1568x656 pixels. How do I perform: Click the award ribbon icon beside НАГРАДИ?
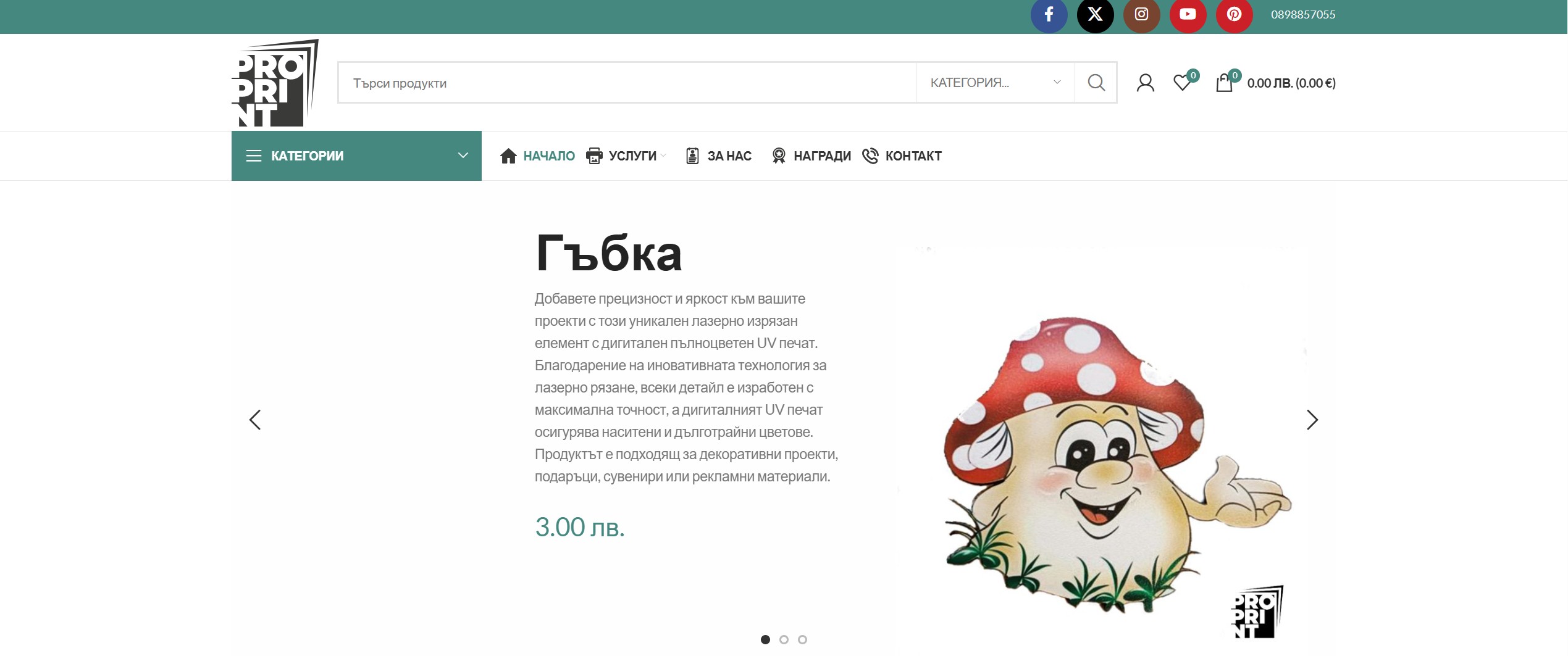point(779,156)
